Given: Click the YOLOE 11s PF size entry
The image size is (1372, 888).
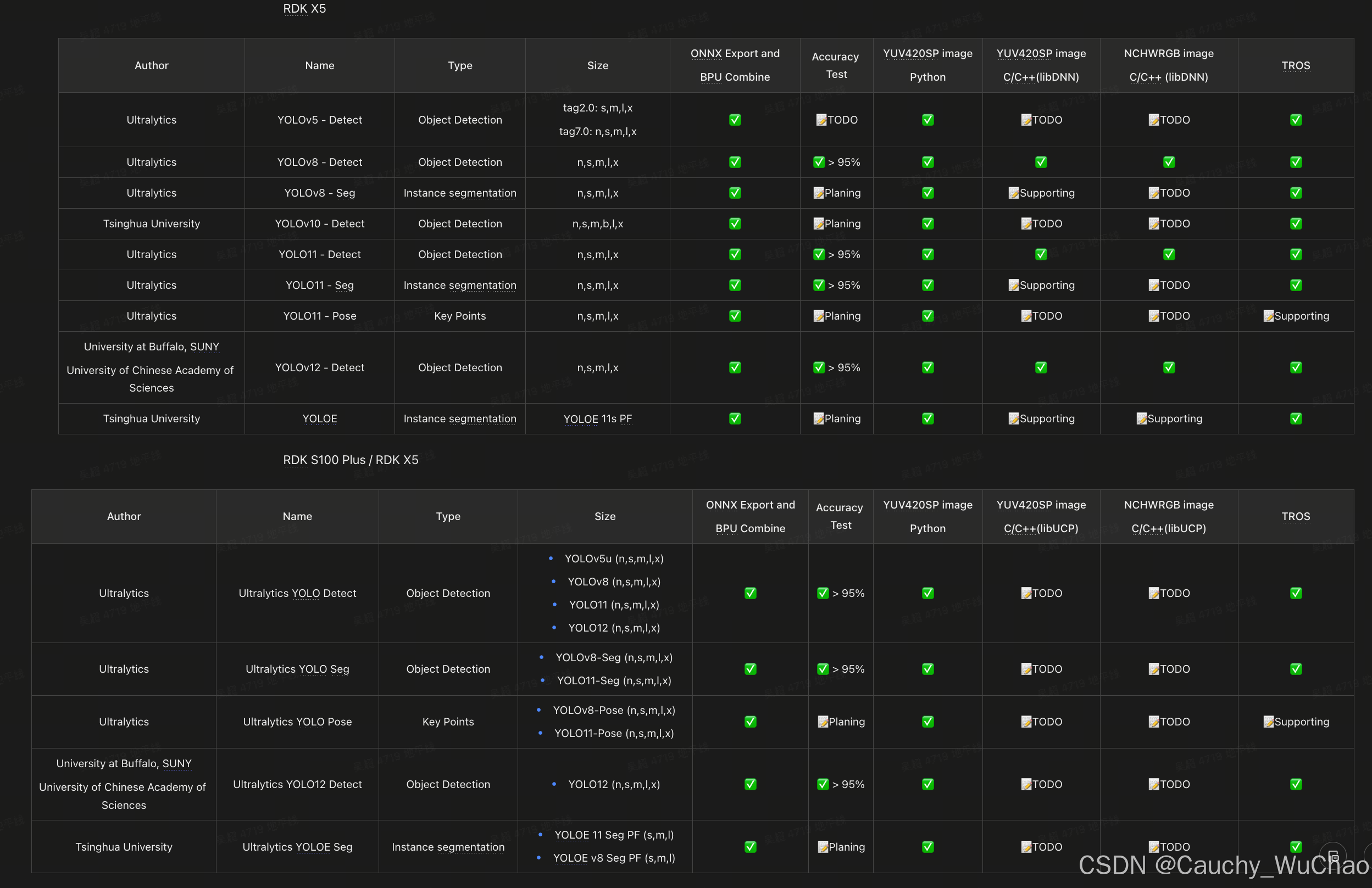Looking at the screenshot, I should [x=597, y=419].
